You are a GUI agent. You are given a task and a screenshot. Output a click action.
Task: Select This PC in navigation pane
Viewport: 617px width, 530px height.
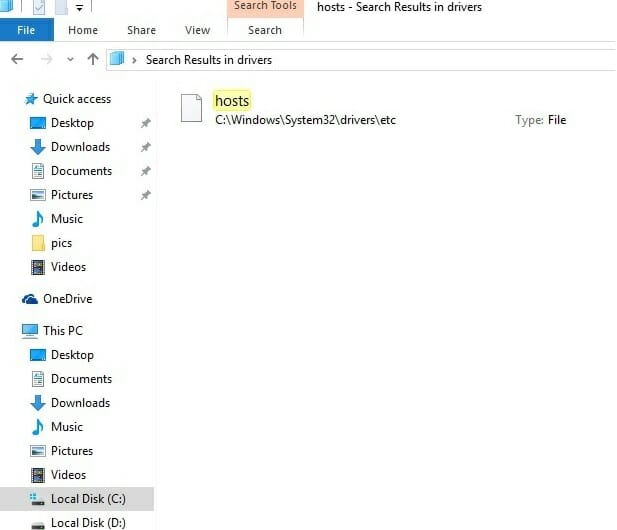pos(63,331)
